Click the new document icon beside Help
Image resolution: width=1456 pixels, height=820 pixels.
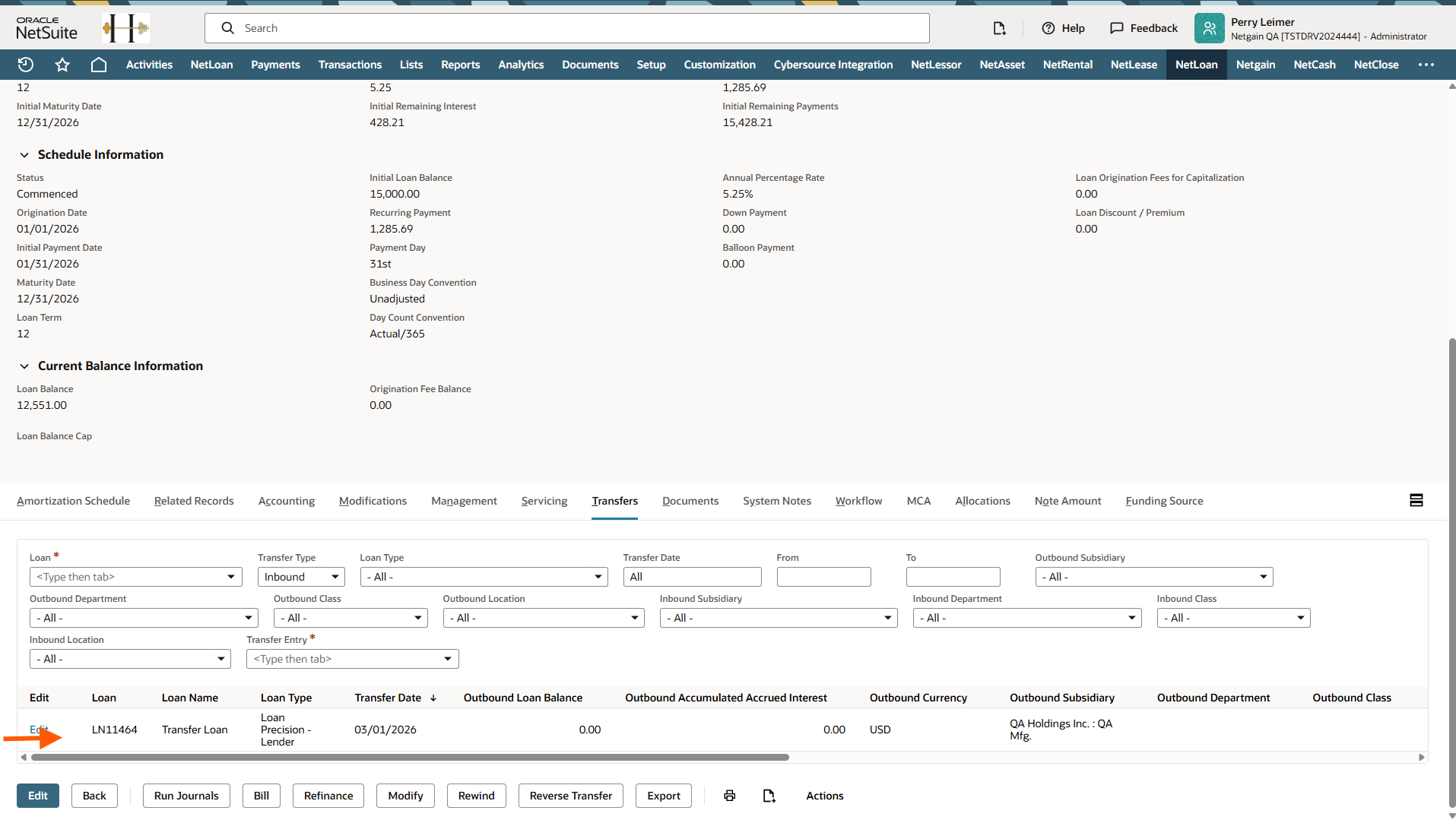999,28
